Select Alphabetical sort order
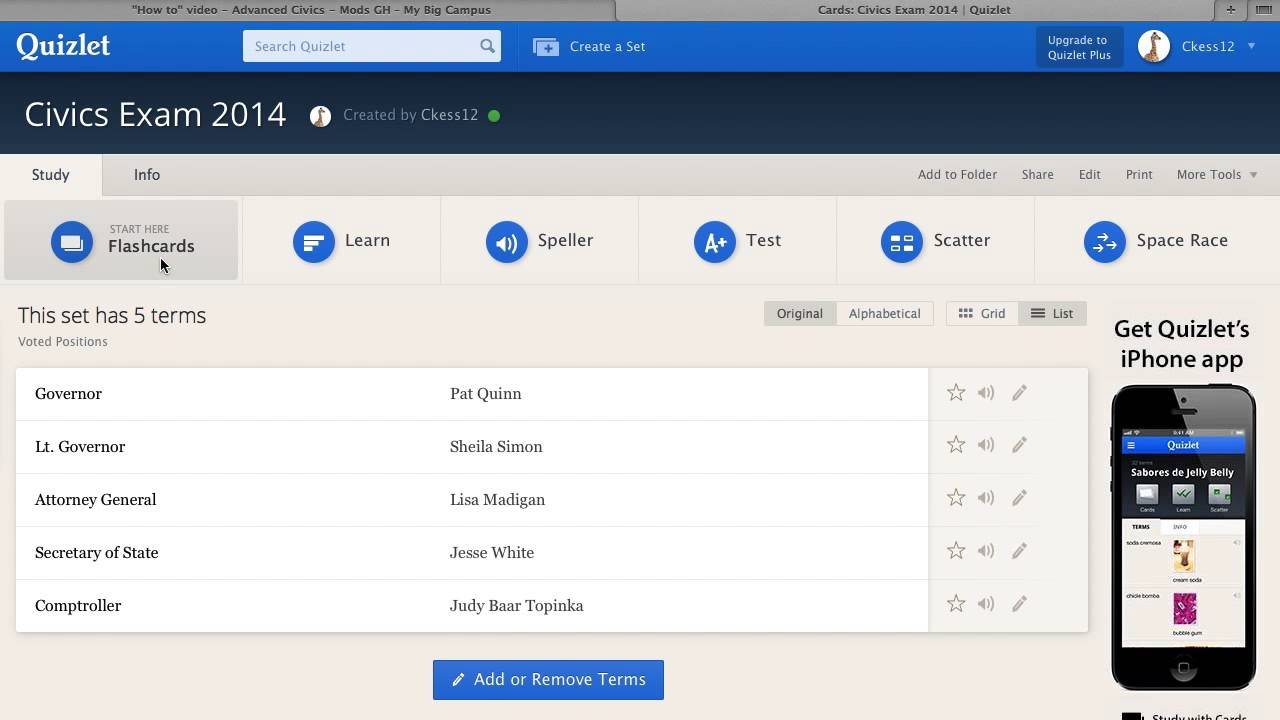 click(884, 313)
